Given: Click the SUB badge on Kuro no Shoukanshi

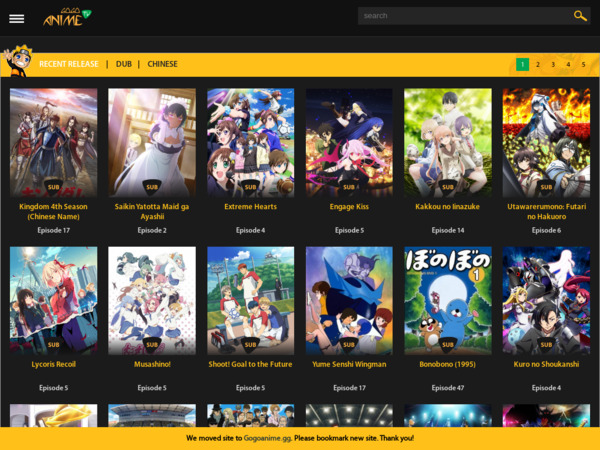Looking at the screenshot, I should point(546,344).
